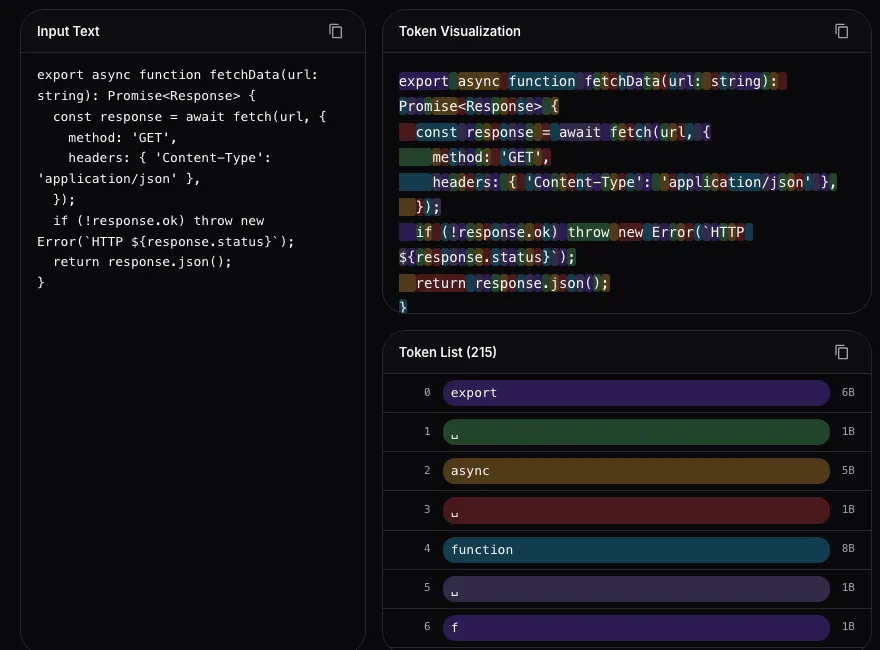
Task: Select the 'f' token row 6
Action: point(636,628)
